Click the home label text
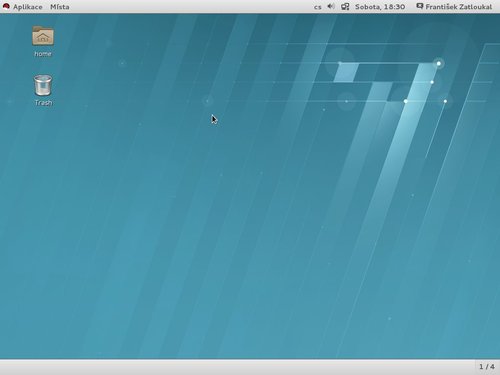 [43, 54]
